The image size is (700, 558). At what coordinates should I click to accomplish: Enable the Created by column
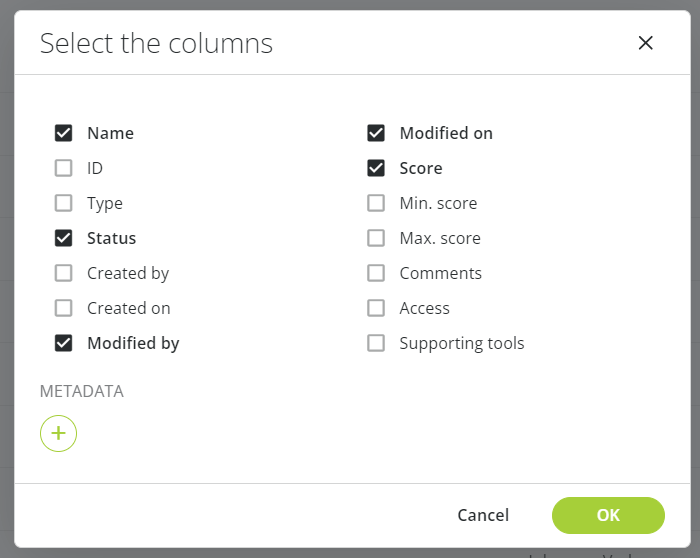point(63,273)
